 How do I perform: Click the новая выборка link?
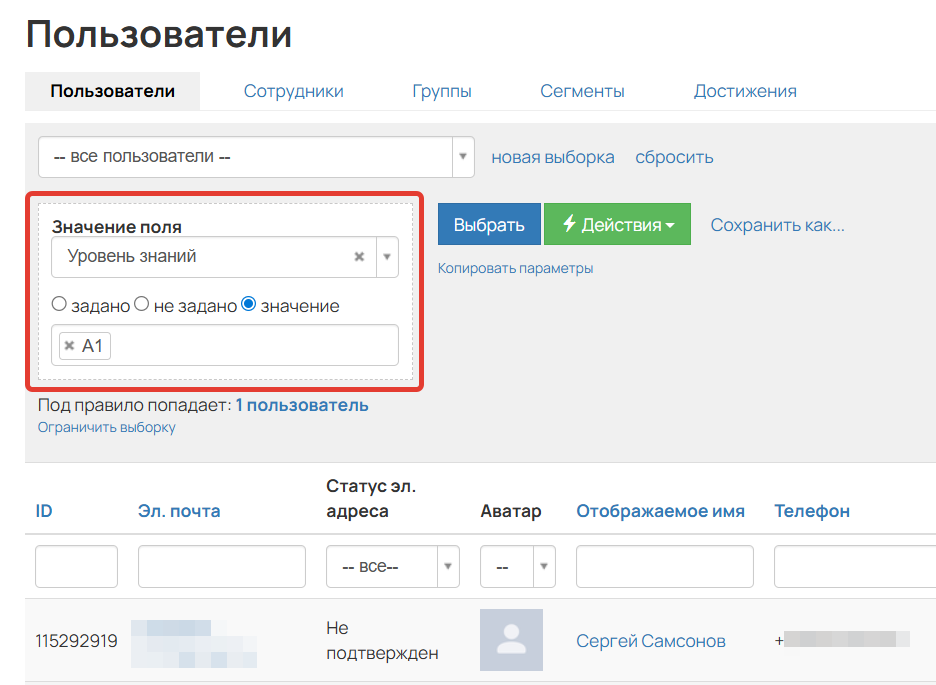553,157
